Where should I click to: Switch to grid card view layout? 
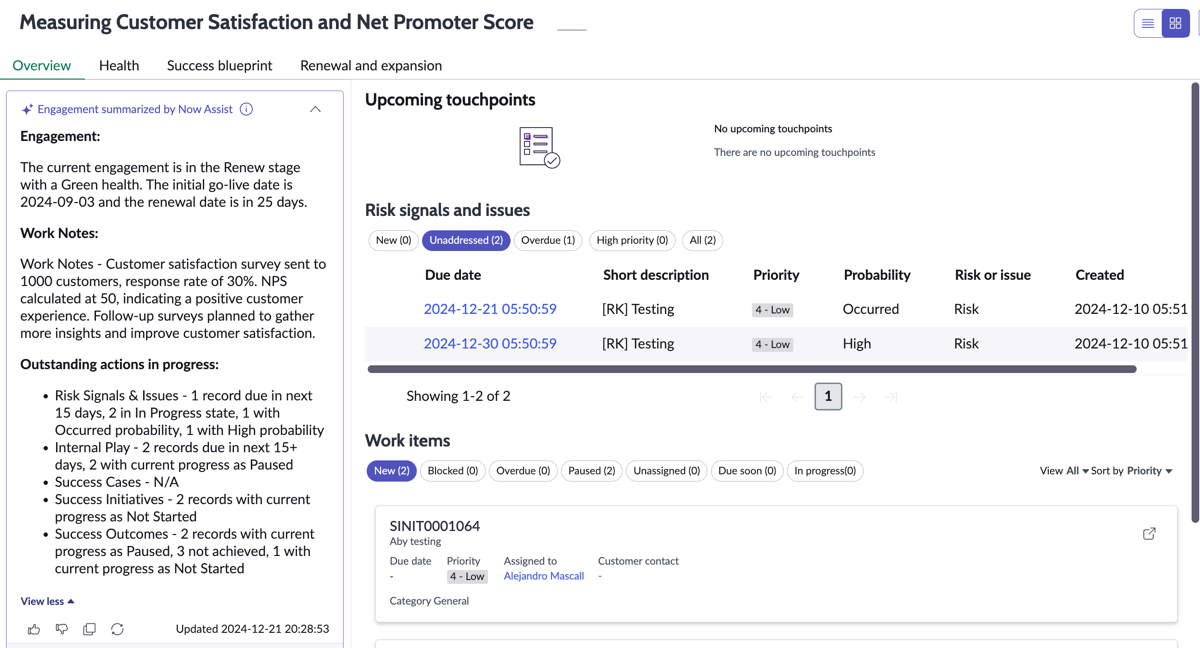(1176, 23)
